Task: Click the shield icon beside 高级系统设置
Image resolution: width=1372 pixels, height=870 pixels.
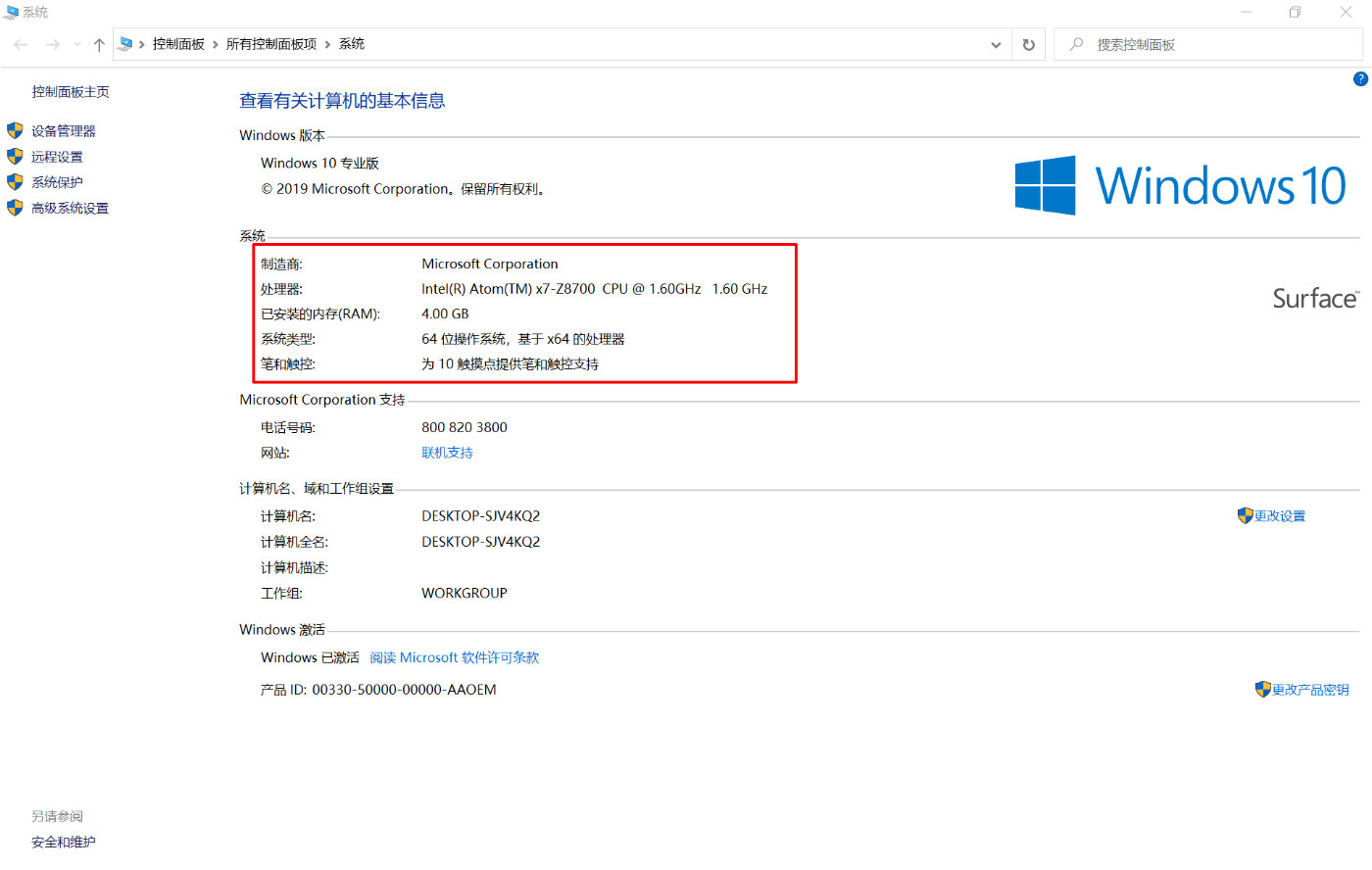Action: pyautogui.click(x=15, y=207)
